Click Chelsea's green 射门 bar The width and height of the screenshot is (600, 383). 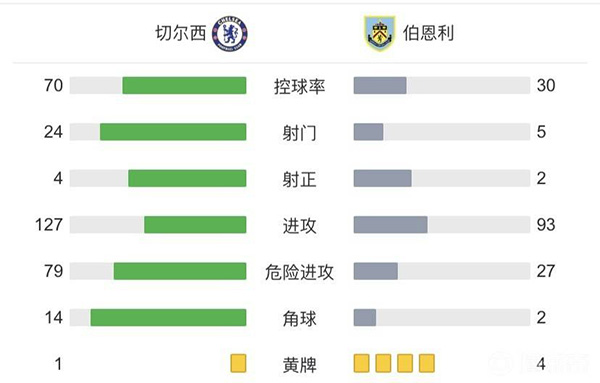pyautogui.click(x=173, y=132)
